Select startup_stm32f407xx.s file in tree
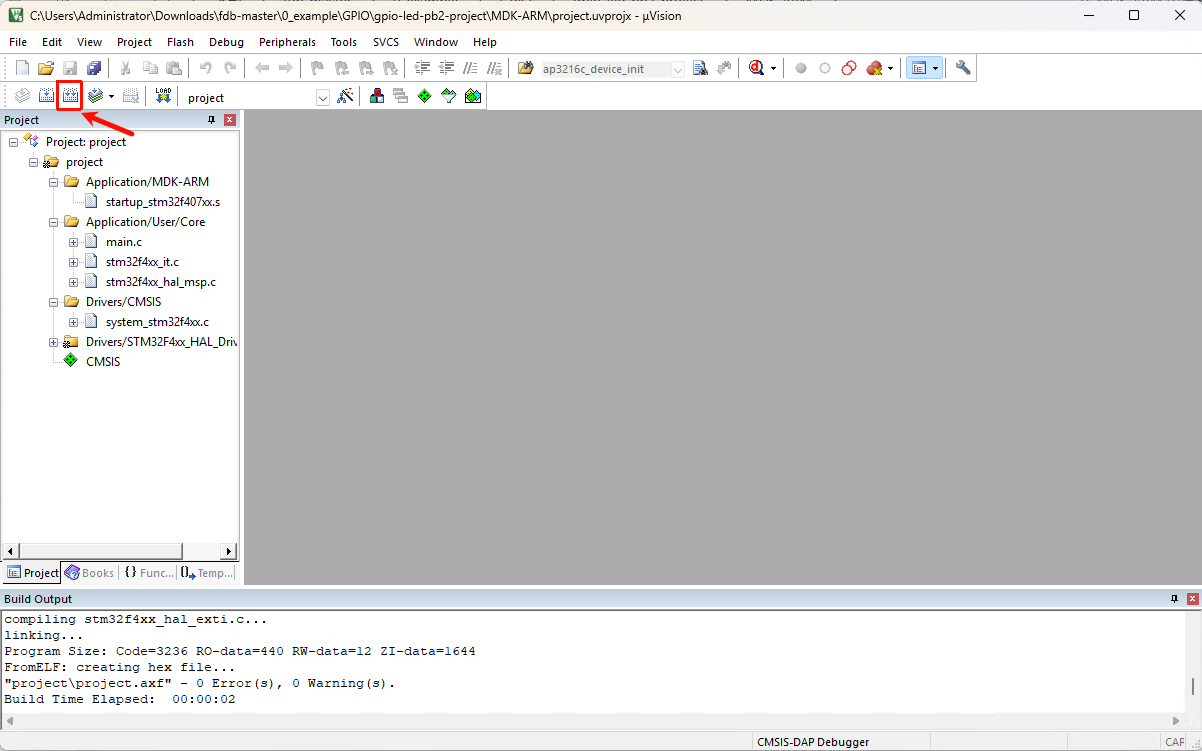This screenshot has height=751, width=1202. pyautogui.click(x=162, y=202)
